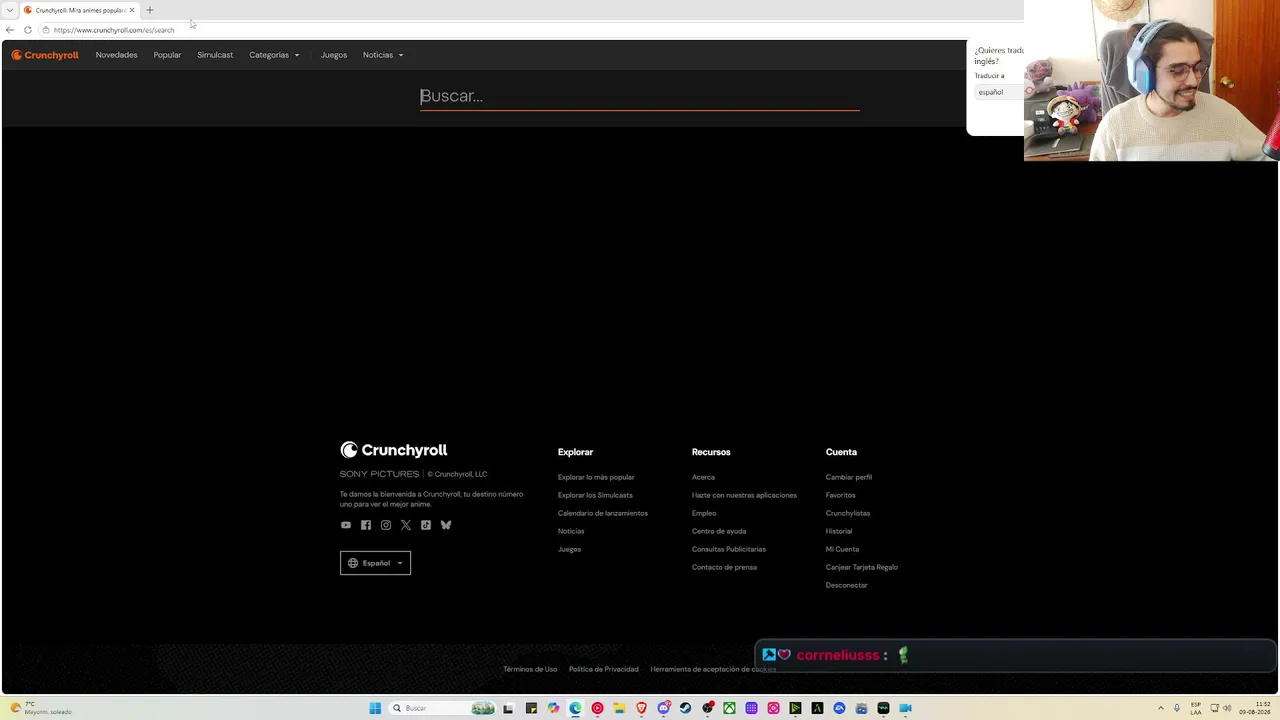Open the ESP keyboard language indicator
Image resolution: width=1280 pixels, height=720 pixels.
click(1196, 708)
